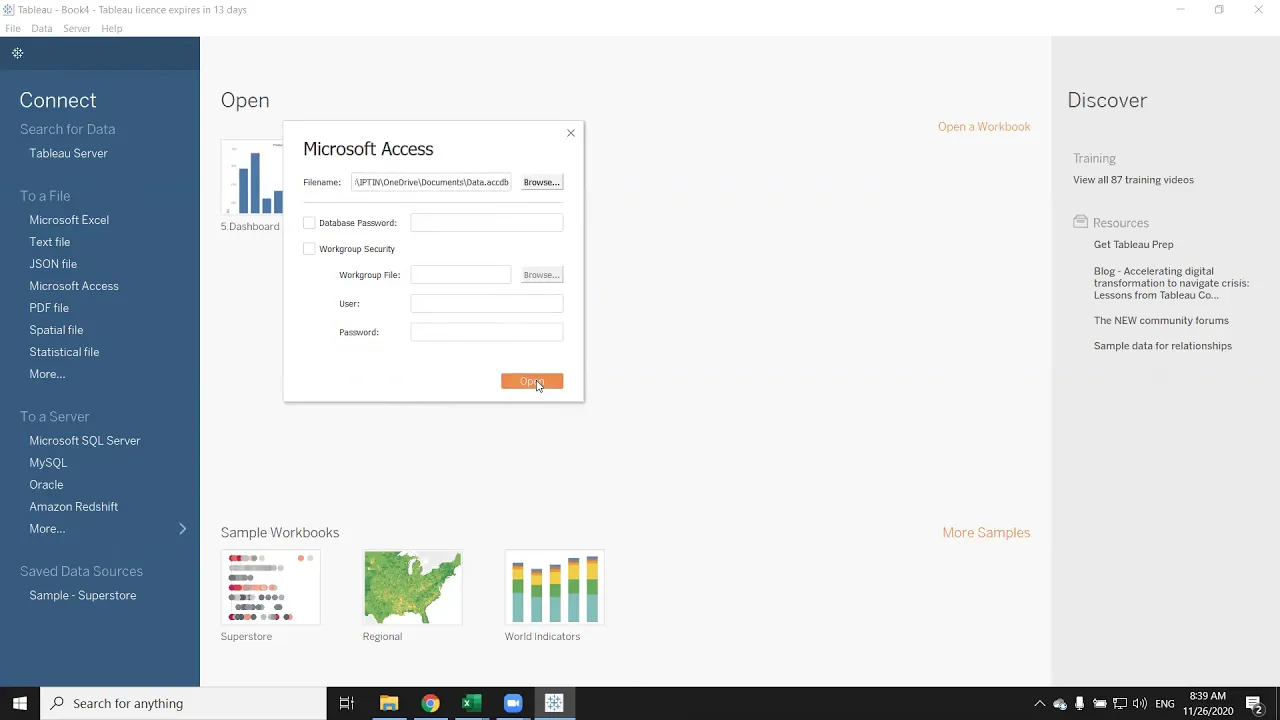The image size is (1280, 720).
Task: Click Open a Workbook link
Action: (984, 127)
